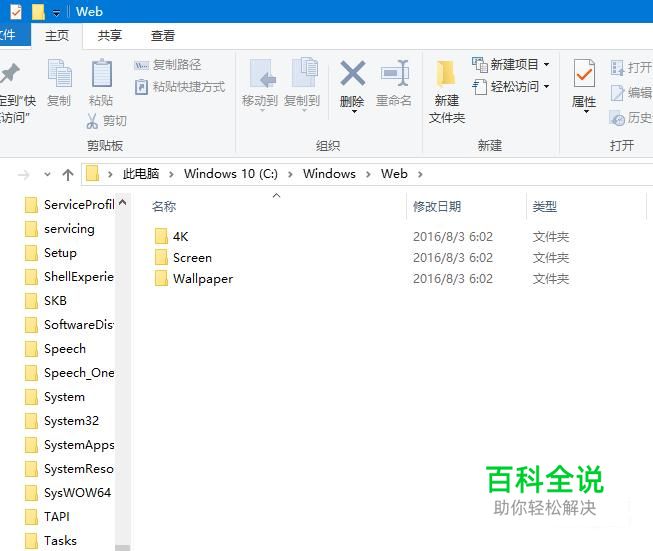Image resolution: width=653 pixels, height=551 pixels.
Task: Click the navigation pane scroll-up arrow
Action: point(123,202)
